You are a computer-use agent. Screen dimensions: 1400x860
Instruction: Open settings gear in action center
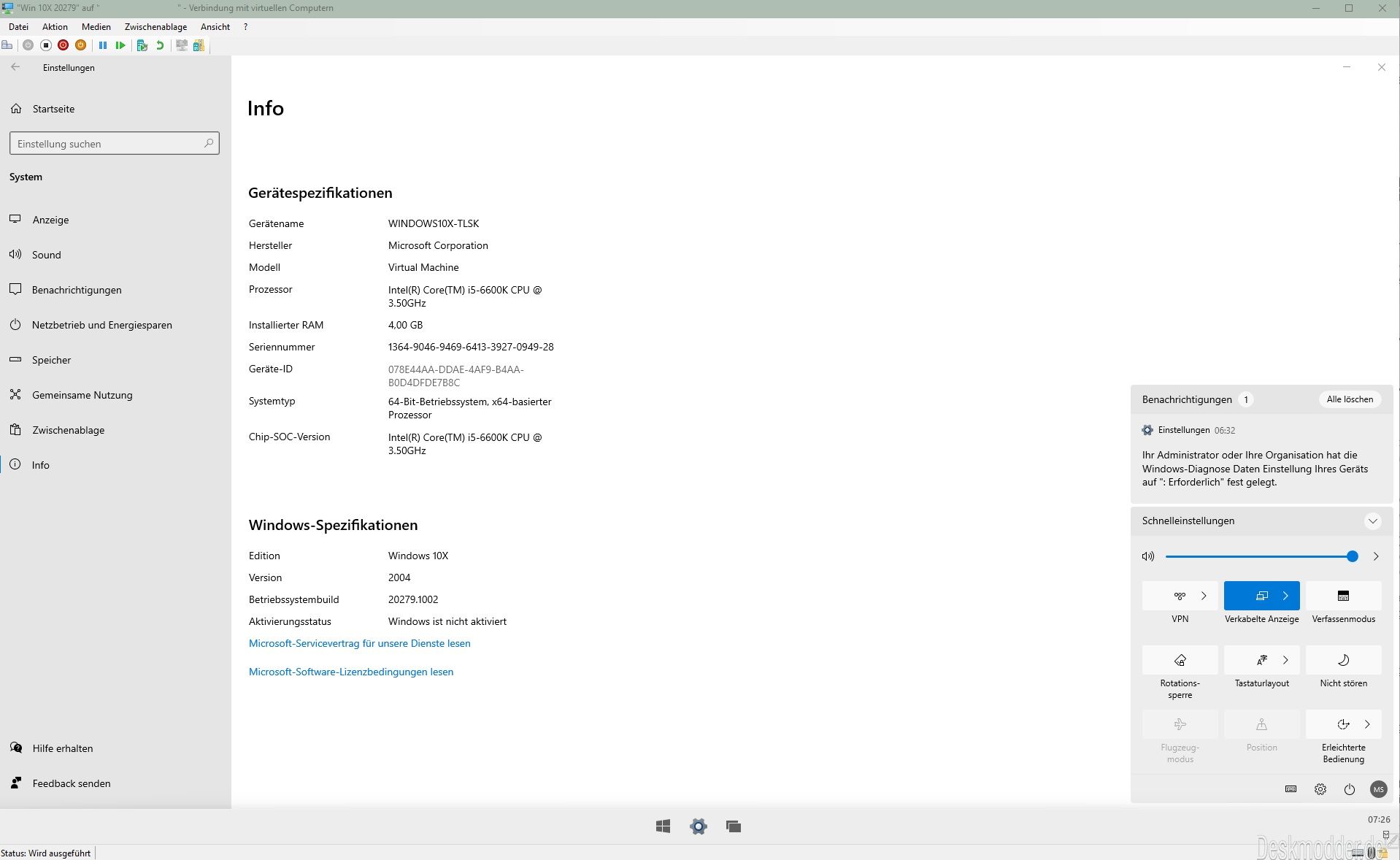click(1320, 789)
